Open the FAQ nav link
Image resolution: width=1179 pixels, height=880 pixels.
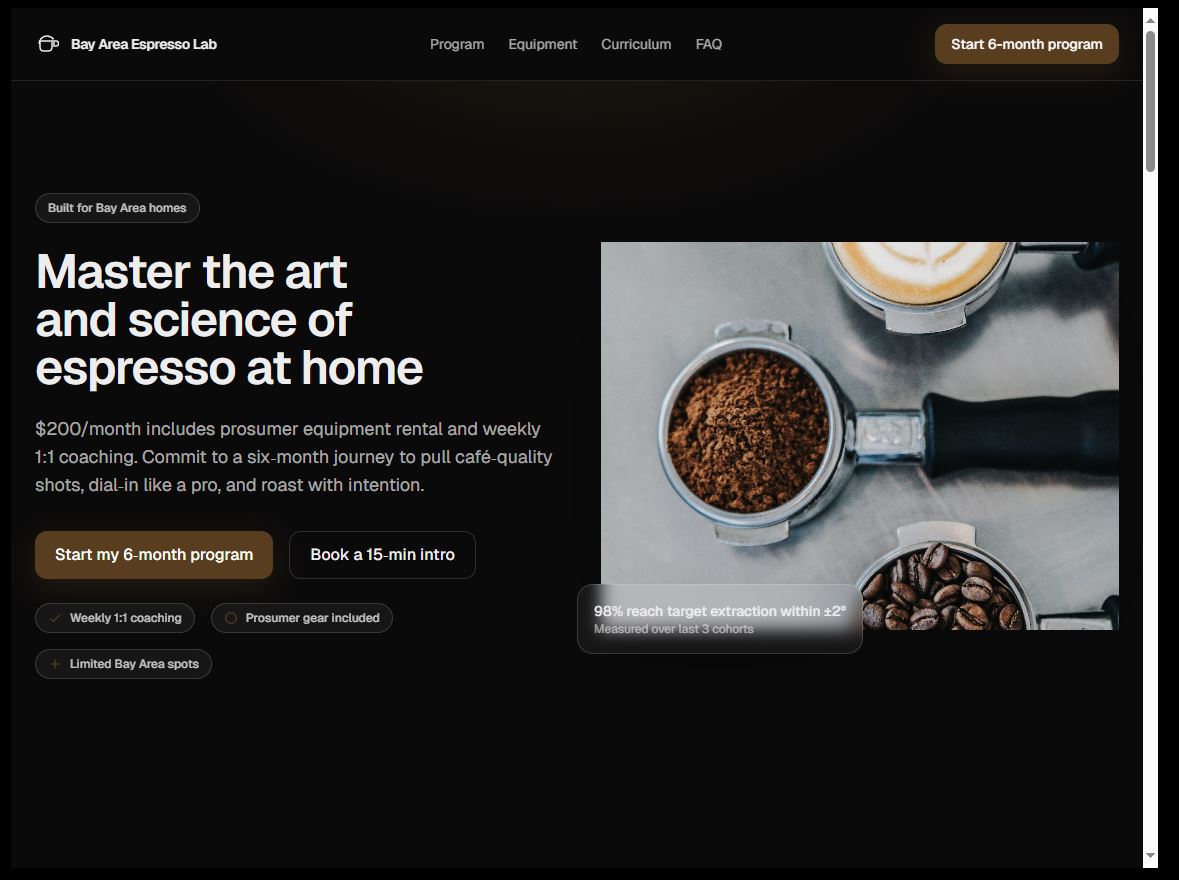point(709,44)
